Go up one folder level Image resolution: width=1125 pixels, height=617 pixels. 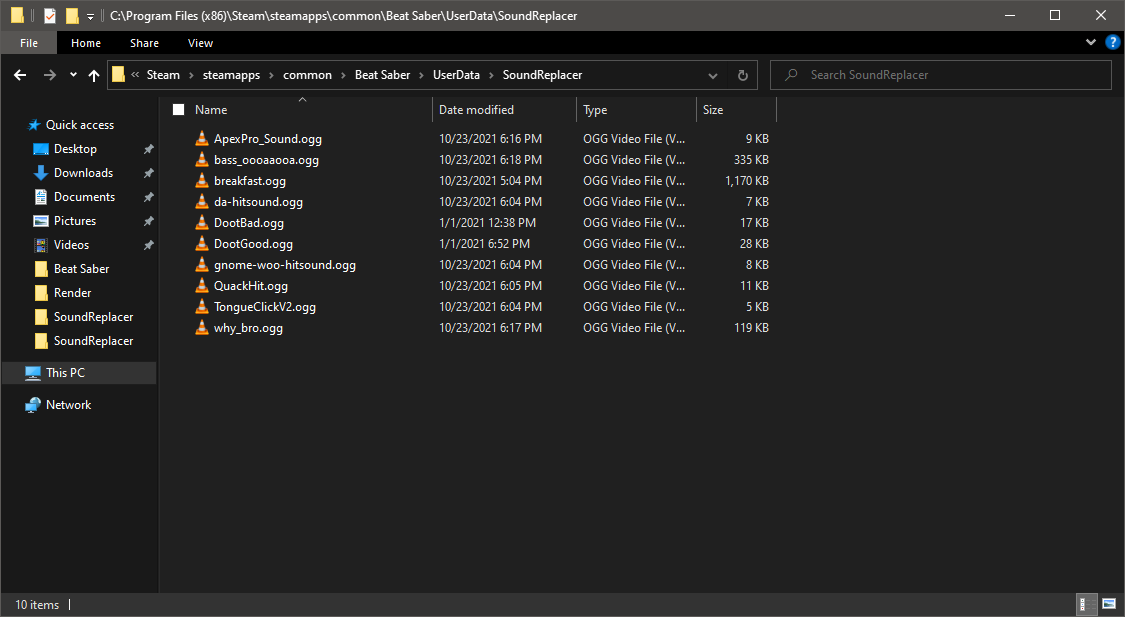tap(94, 75)
